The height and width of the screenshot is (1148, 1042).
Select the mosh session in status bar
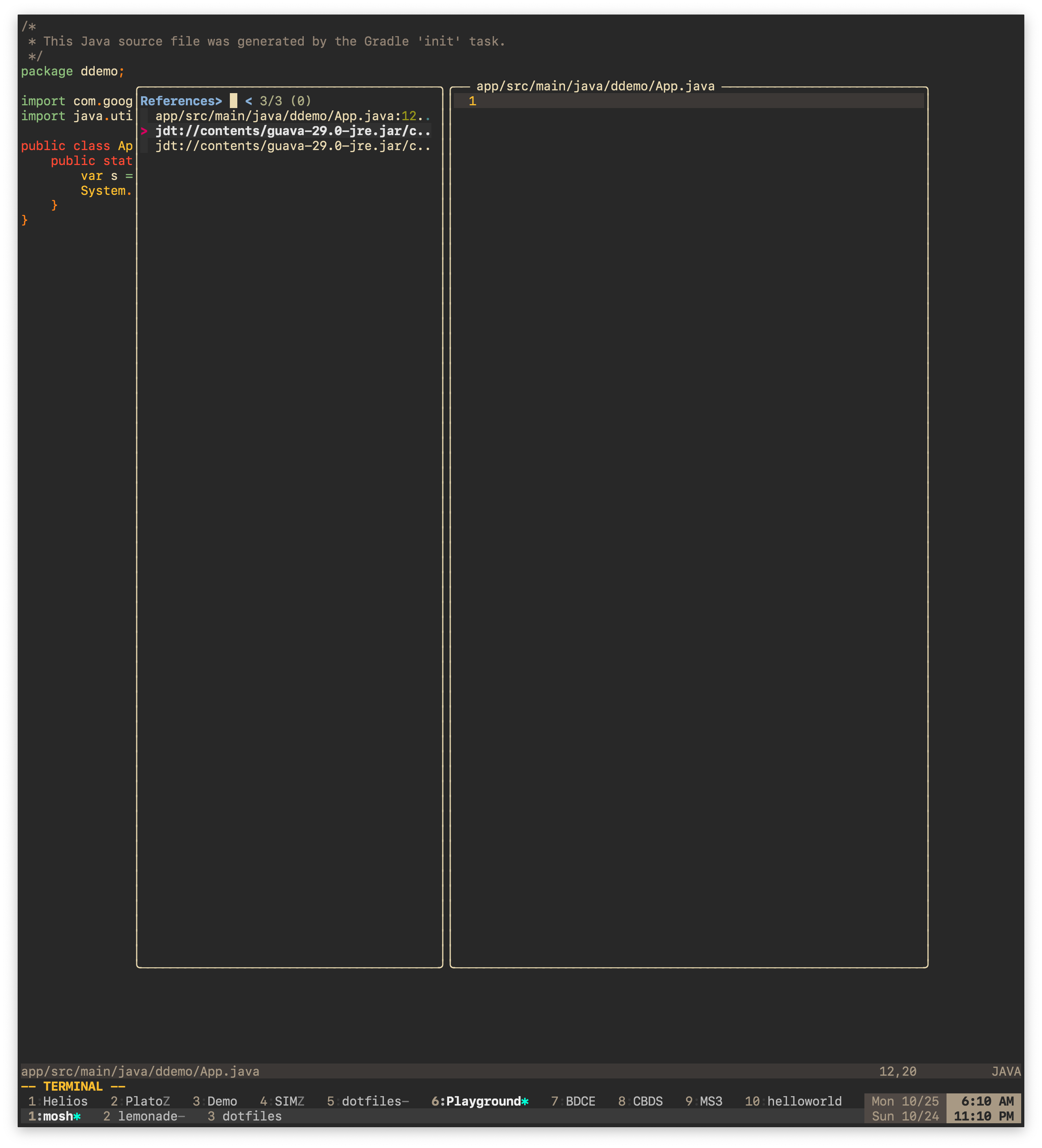click(x=54, y=1116)
